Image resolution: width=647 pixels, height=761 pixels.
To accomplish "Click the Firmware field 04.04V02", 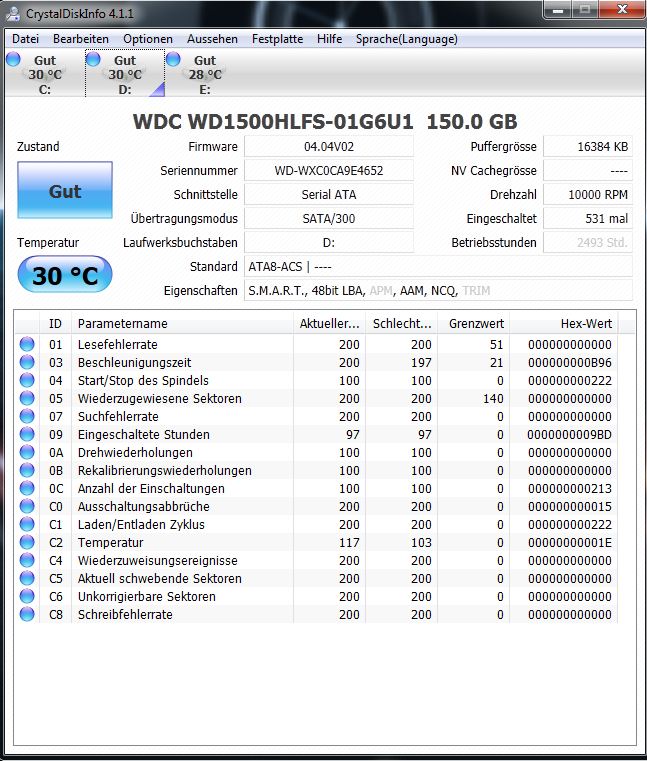I will [x=329, y=147].
